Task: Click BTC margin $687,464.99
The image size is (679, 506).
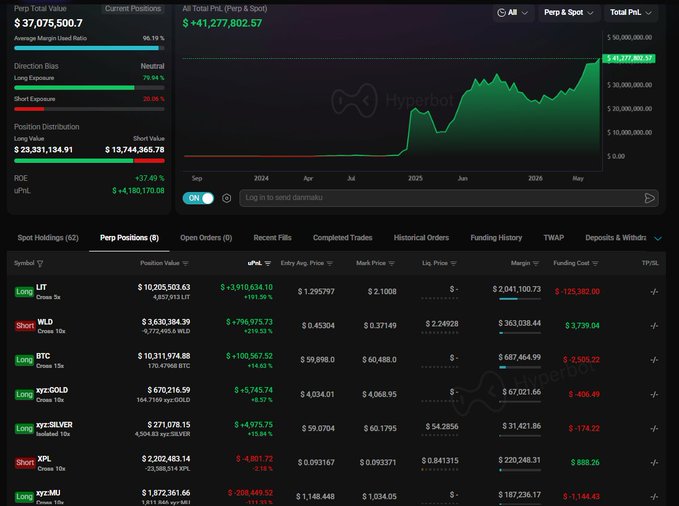Action: 519,357
